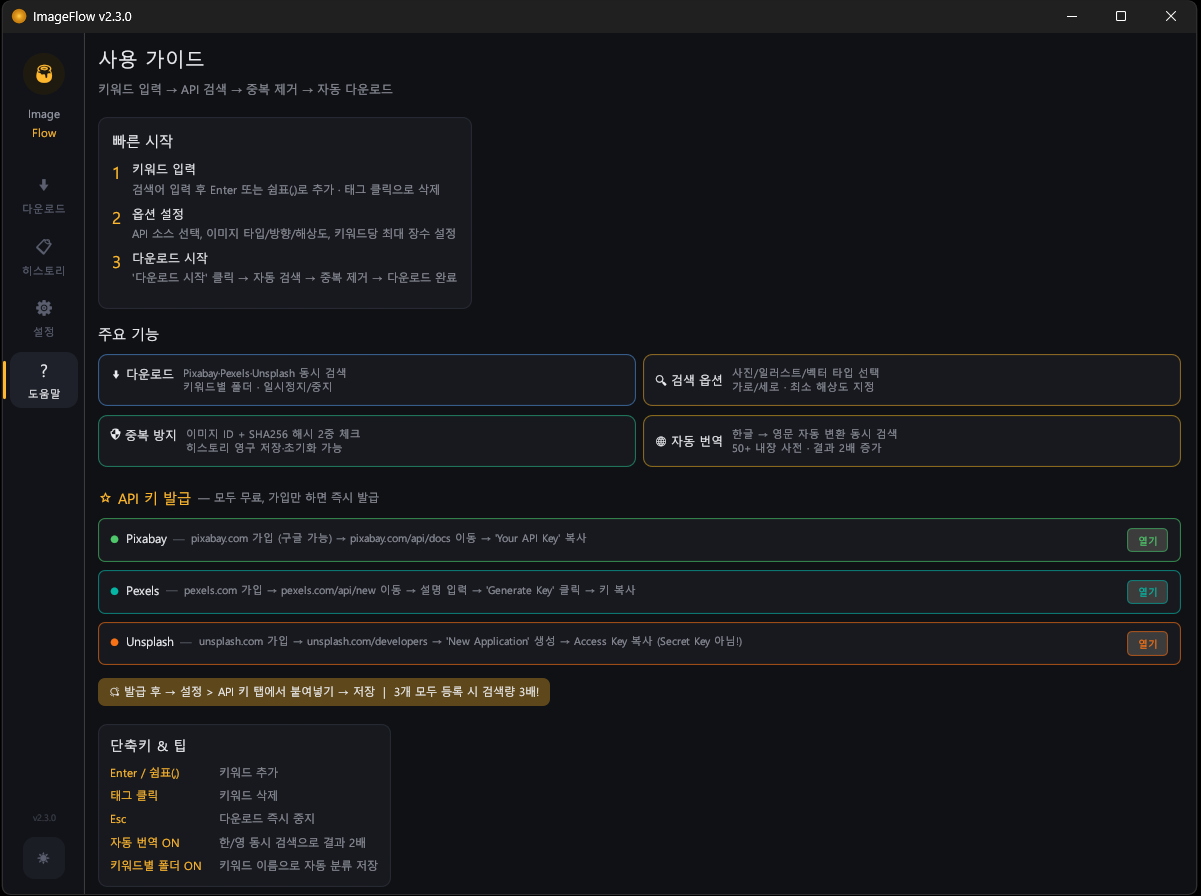1201x896 pixels.
Task: Open 설정 gear icon in sidebar
Action: click(x=43, y=308)
